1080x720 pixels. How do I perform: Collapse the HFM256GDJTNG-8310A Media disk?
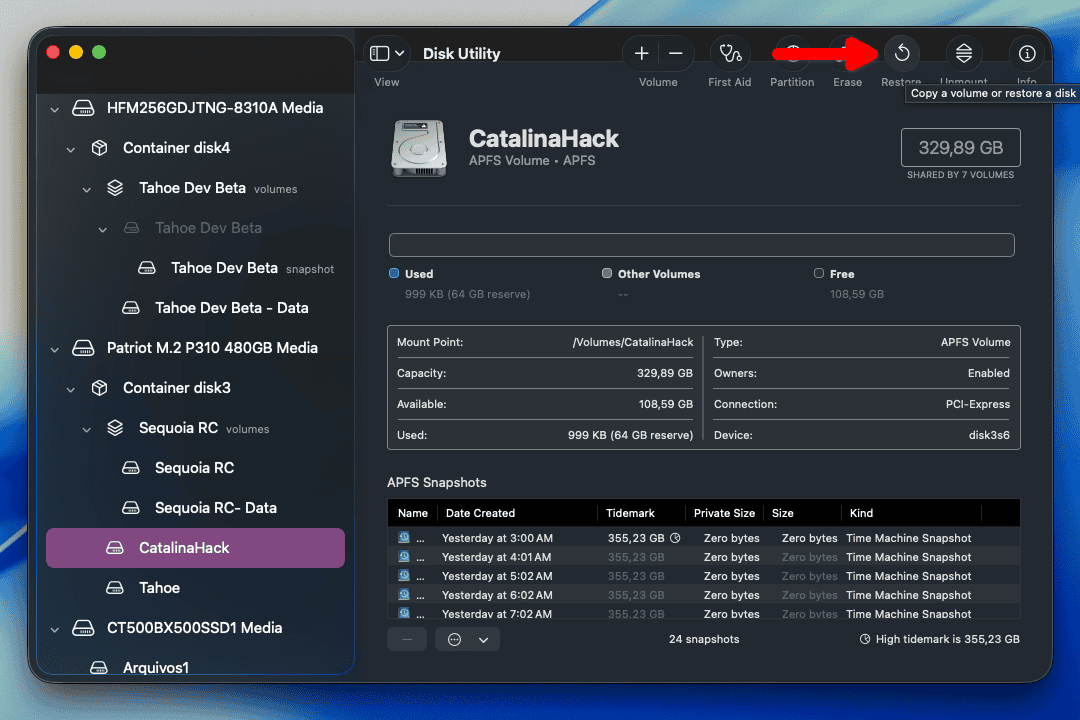coord(55,108)
